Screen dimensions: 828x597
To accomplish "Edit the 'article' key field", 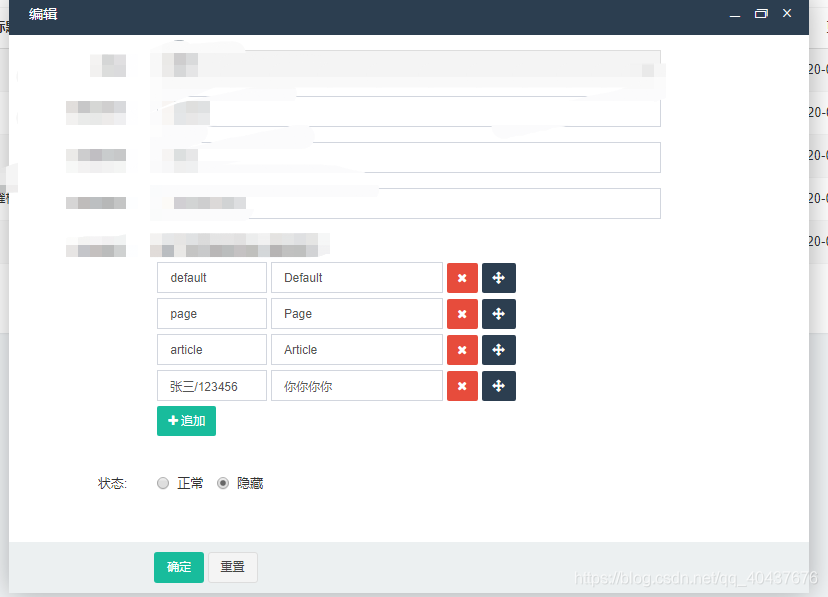I will [x=212, y=349].
